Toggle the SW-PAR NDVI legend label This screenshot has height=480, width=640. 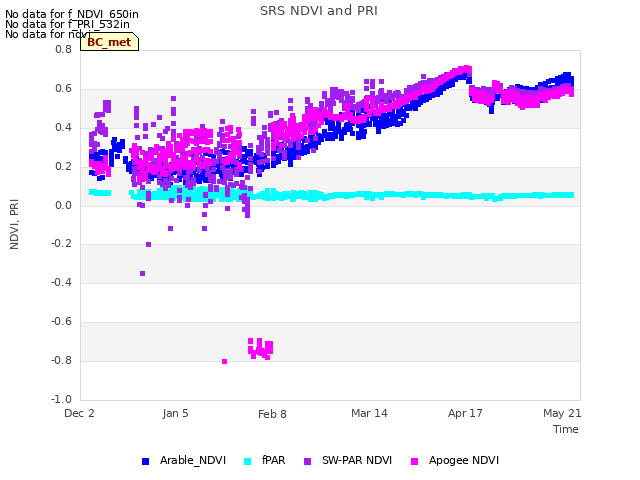(x=357, y=460)
